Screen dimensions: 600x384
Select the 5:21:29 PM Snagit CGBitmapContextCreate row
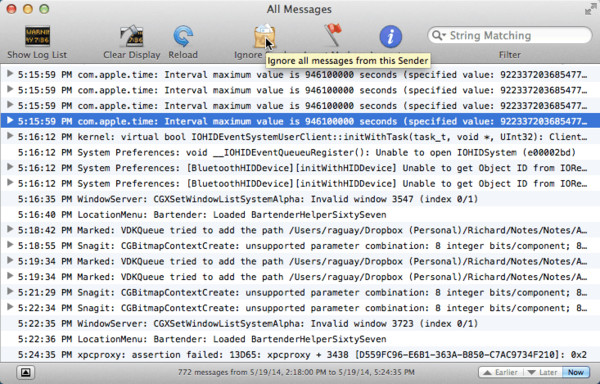300,292
